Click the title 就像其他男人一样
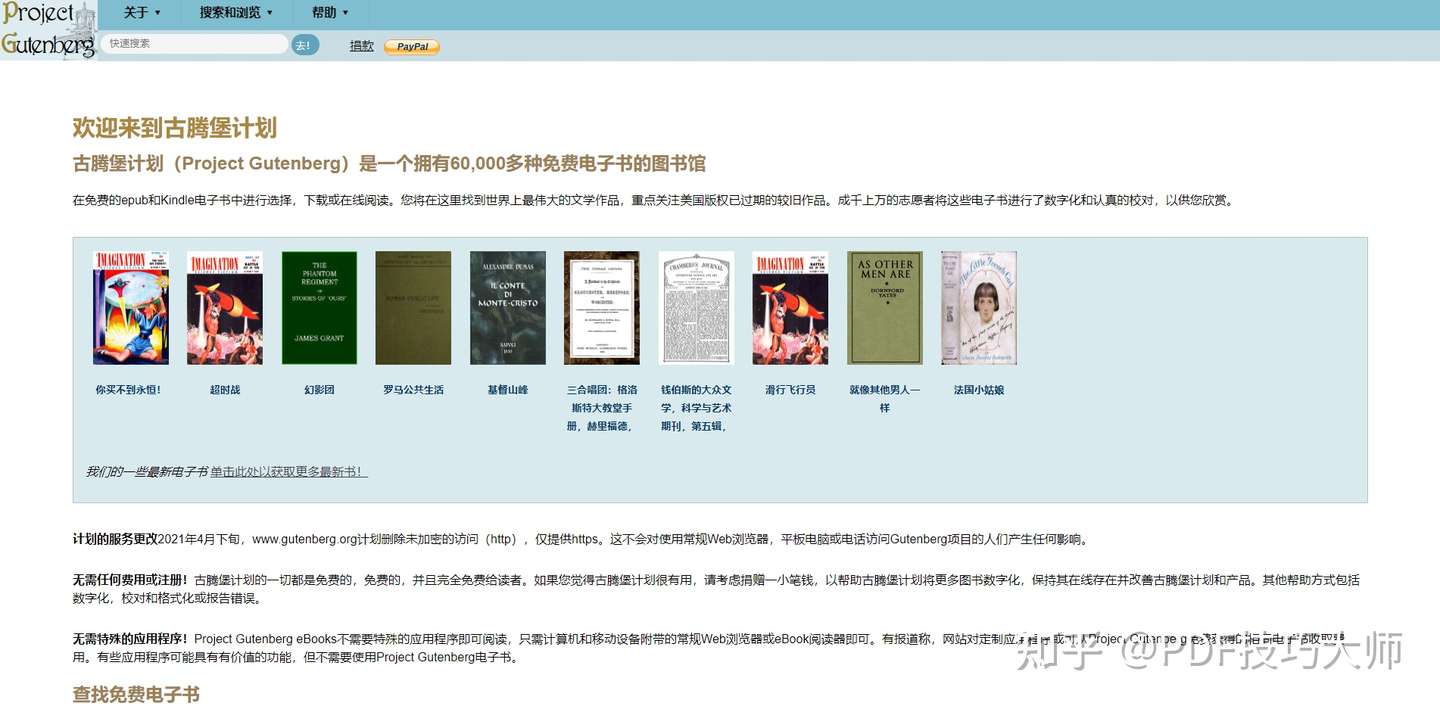 (885, 399)
